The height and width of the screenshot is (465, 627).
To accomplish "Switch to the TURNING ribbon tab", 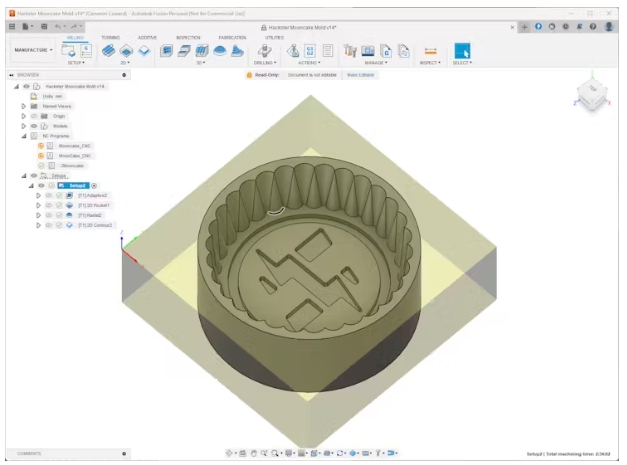I will [110, 37].
